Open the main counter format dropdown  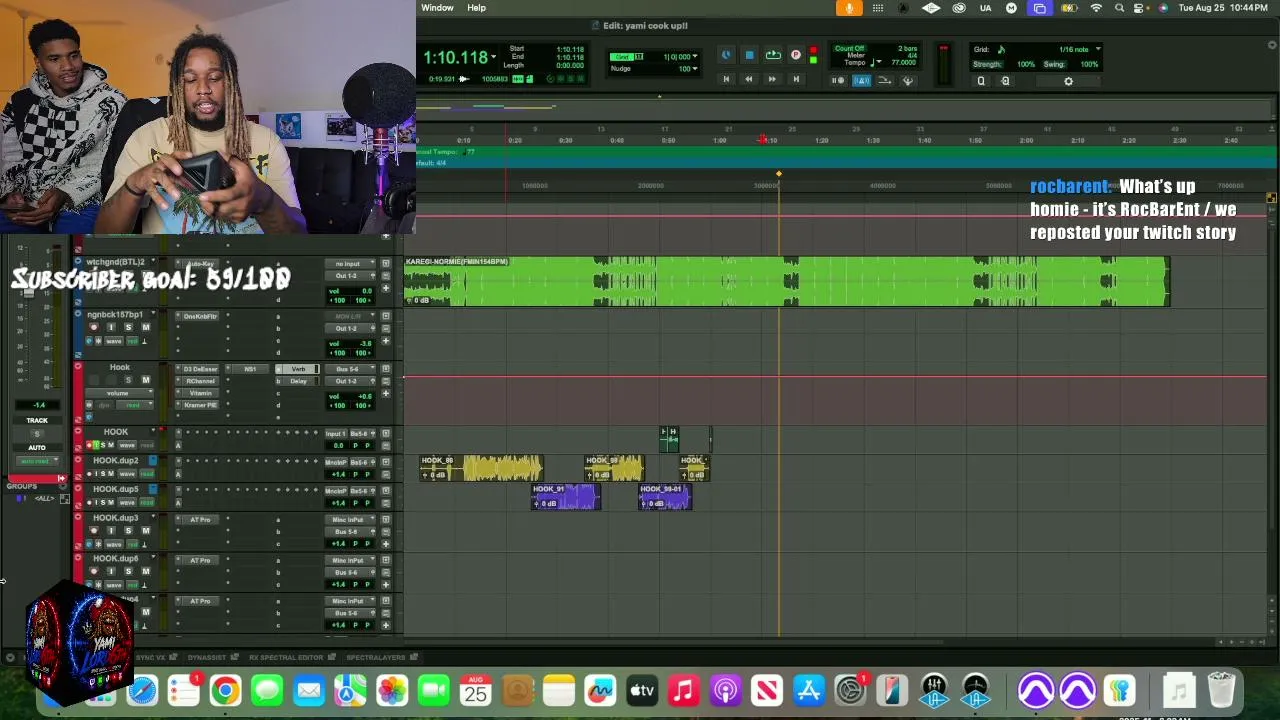pos(493,57)
